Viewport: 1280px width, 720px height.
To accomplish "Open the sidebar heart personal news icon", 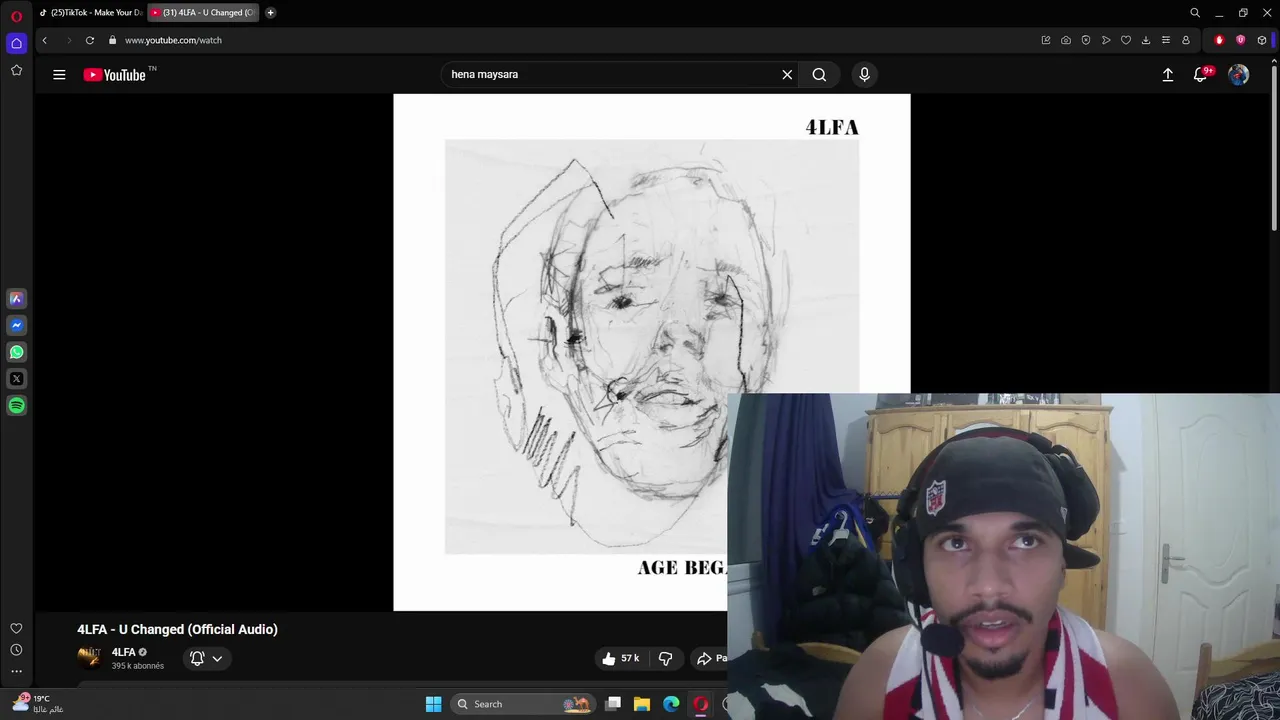I will point(16,628).
